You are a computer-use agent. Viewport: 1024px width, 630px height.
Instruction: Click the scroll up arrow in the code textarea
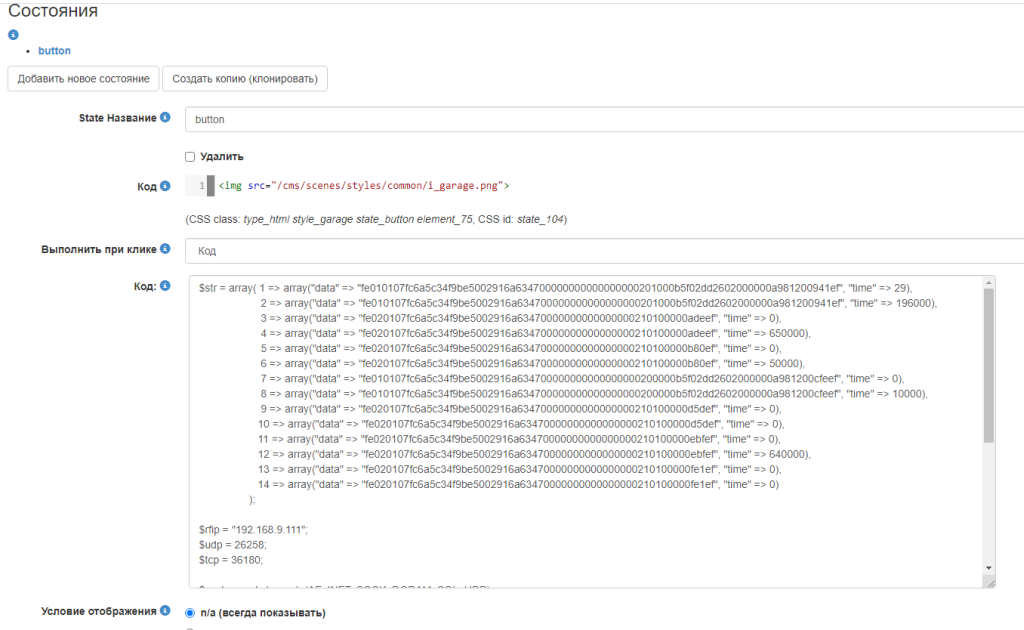[x=989, y=283]
